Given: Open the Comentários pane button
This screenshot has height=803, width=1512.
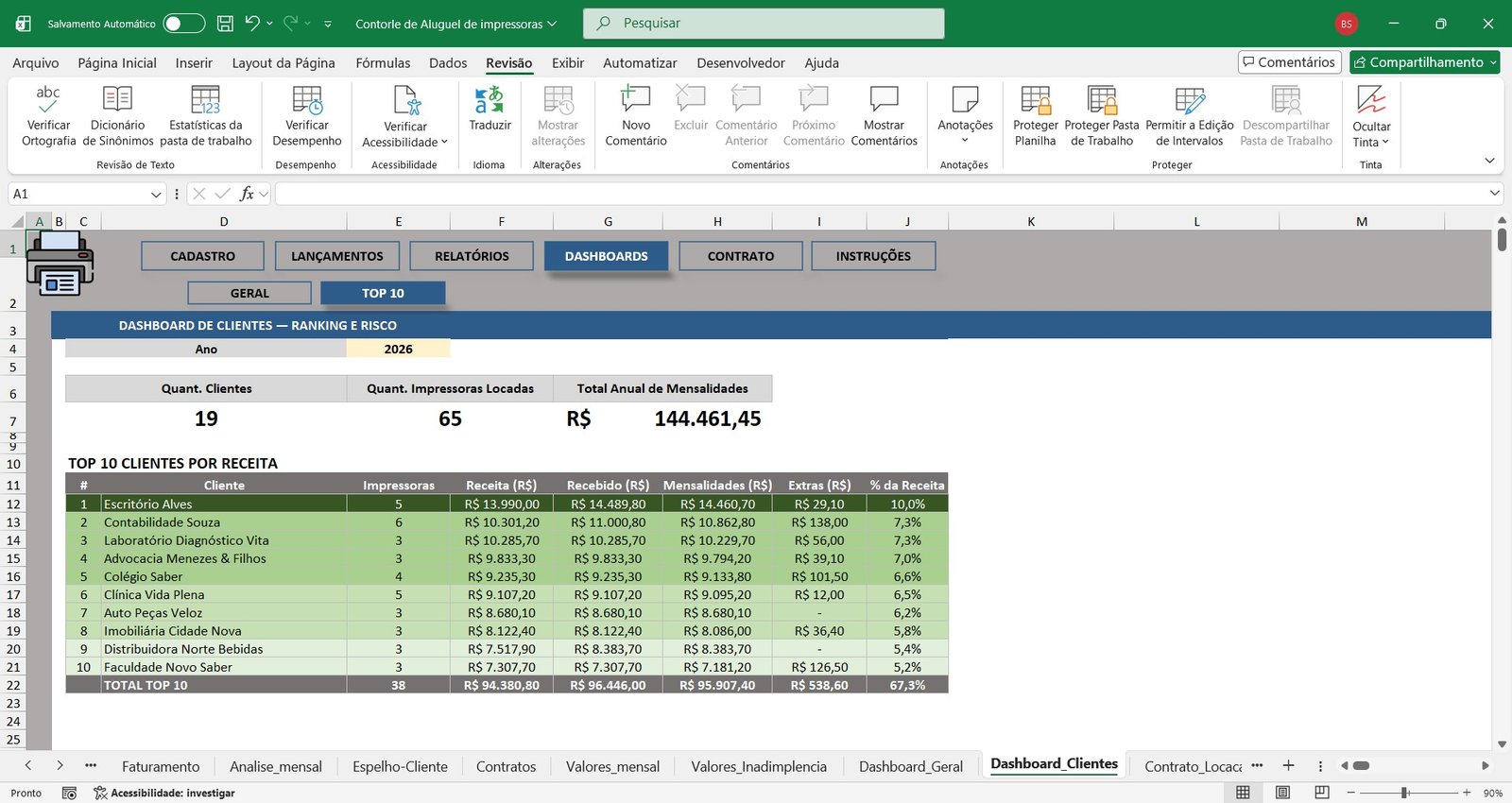Looking at the screenshot, I should pyautogui.click(x=1289, y=62).
